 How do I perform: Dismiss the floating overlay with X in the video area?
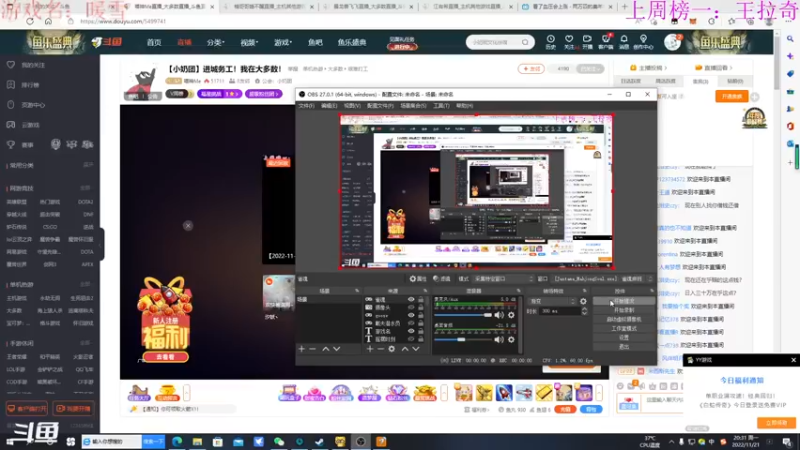188,226
